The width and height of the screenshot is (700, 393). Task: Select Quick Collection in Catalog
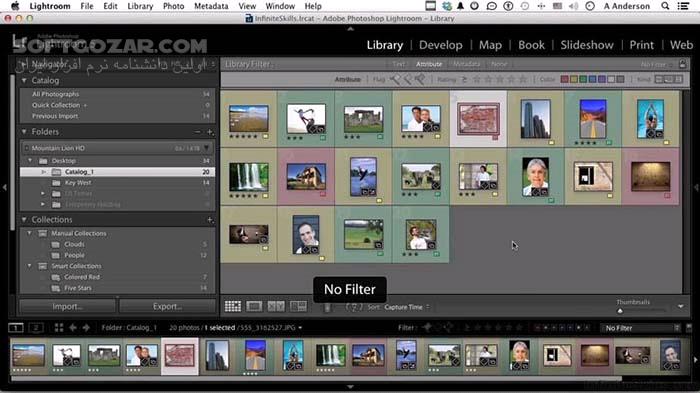pos(117,105)
